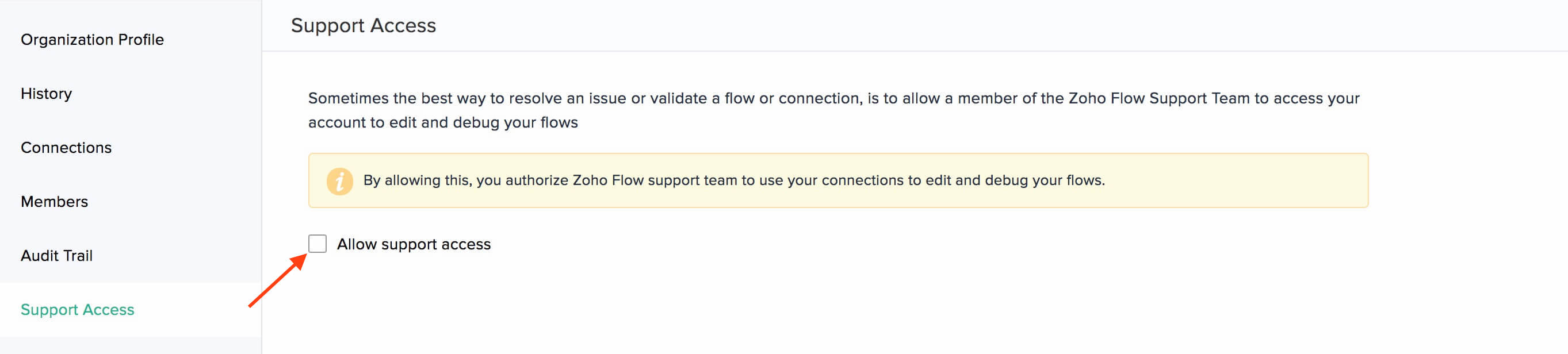This screenshot has width=1568, height=354.
Task: Open the Connections page
Action: 65,147
